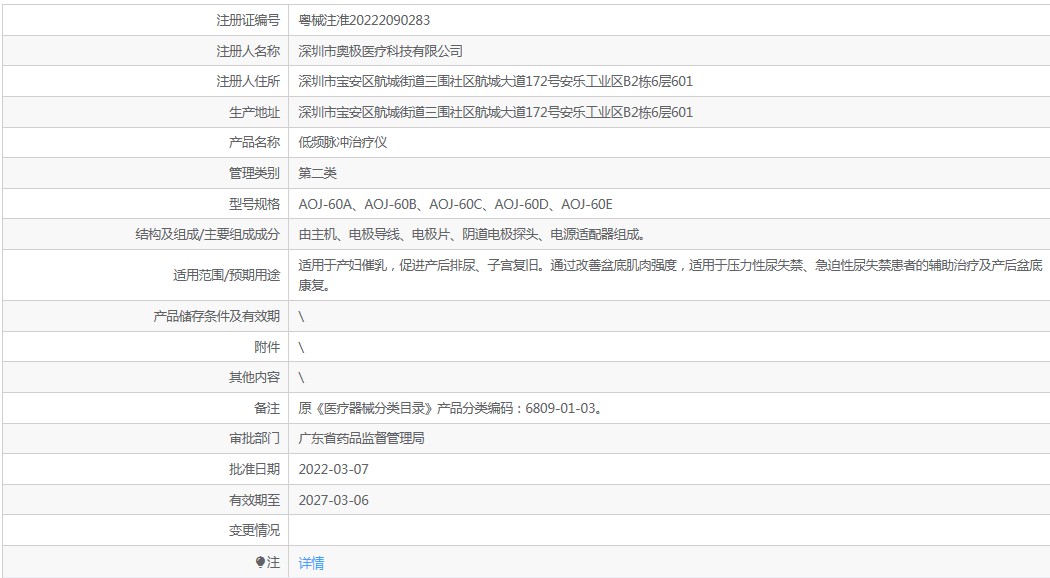Click the 管理类别 label
This screenshot has height=578, width=1050.
[x=254, y=173]
